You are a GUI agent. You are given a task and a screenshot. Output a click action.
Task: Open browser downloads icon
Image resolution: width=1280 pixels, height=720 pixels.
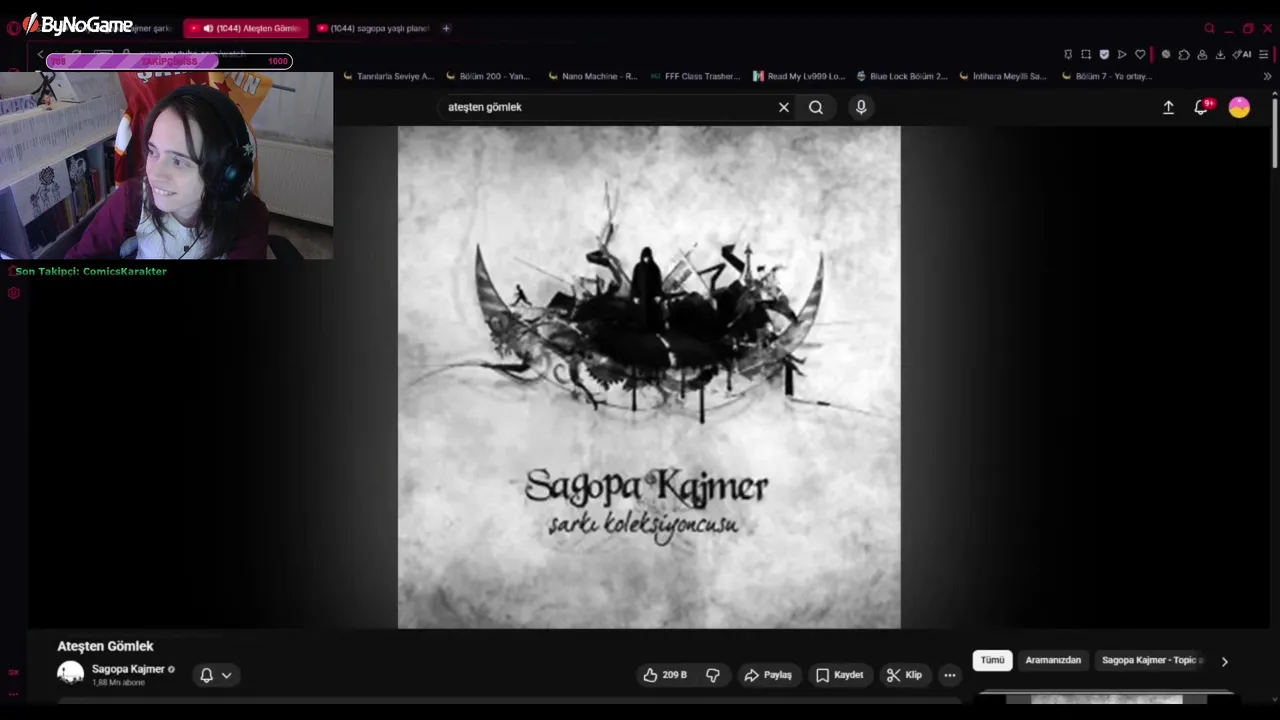[1220, 54]
